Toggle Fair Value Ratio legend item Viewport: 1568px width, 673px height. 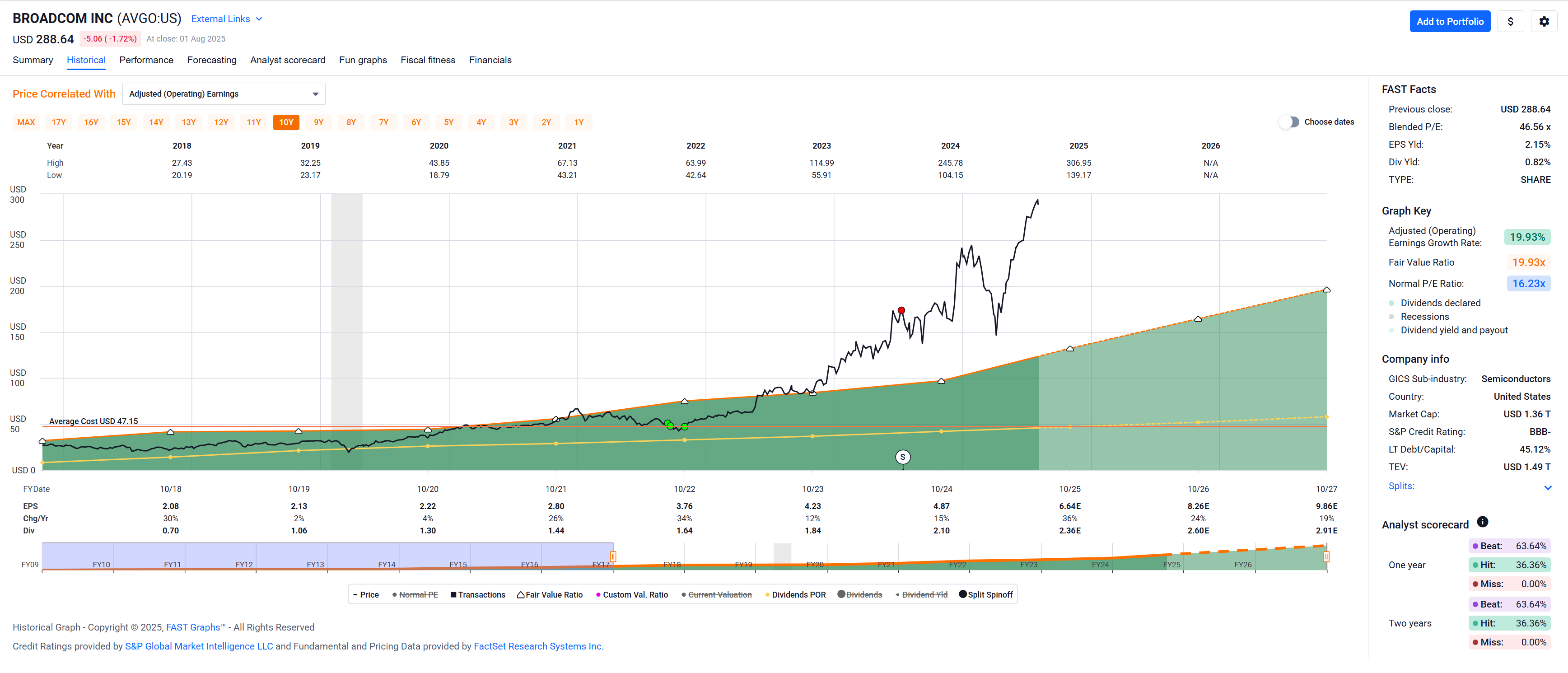550,594
